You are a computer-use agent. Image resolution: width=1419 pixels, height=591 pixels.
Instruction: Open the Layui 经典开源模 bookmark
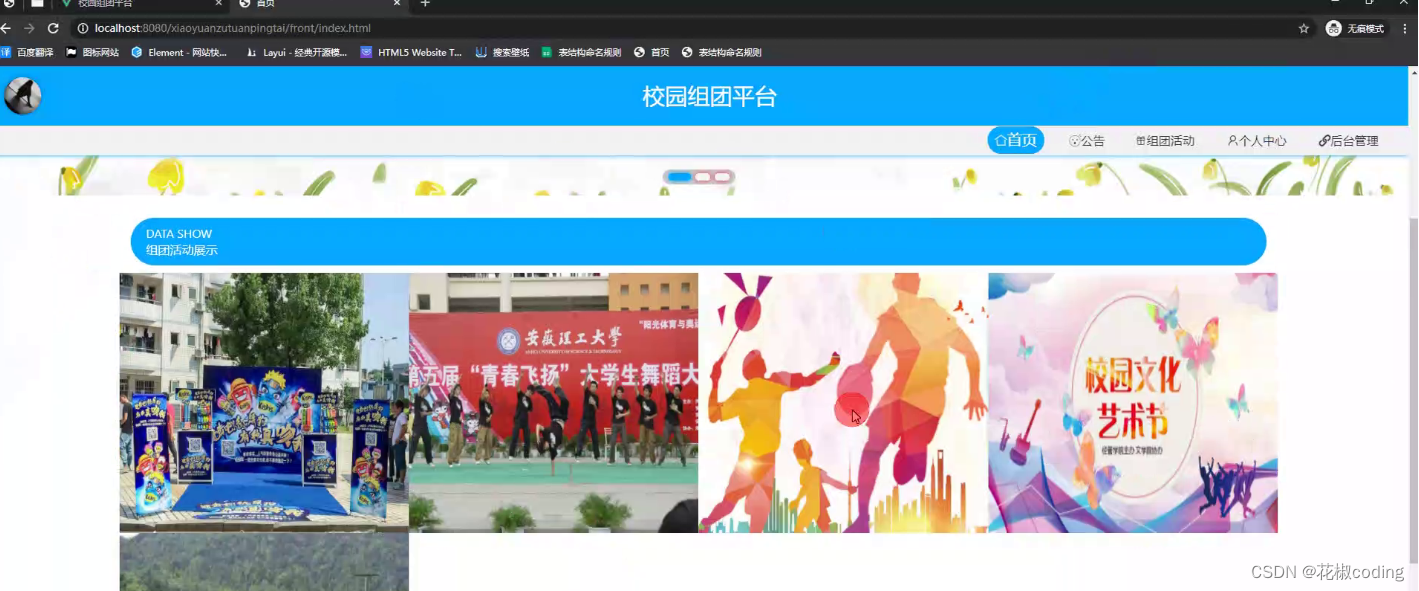point(297,52)
